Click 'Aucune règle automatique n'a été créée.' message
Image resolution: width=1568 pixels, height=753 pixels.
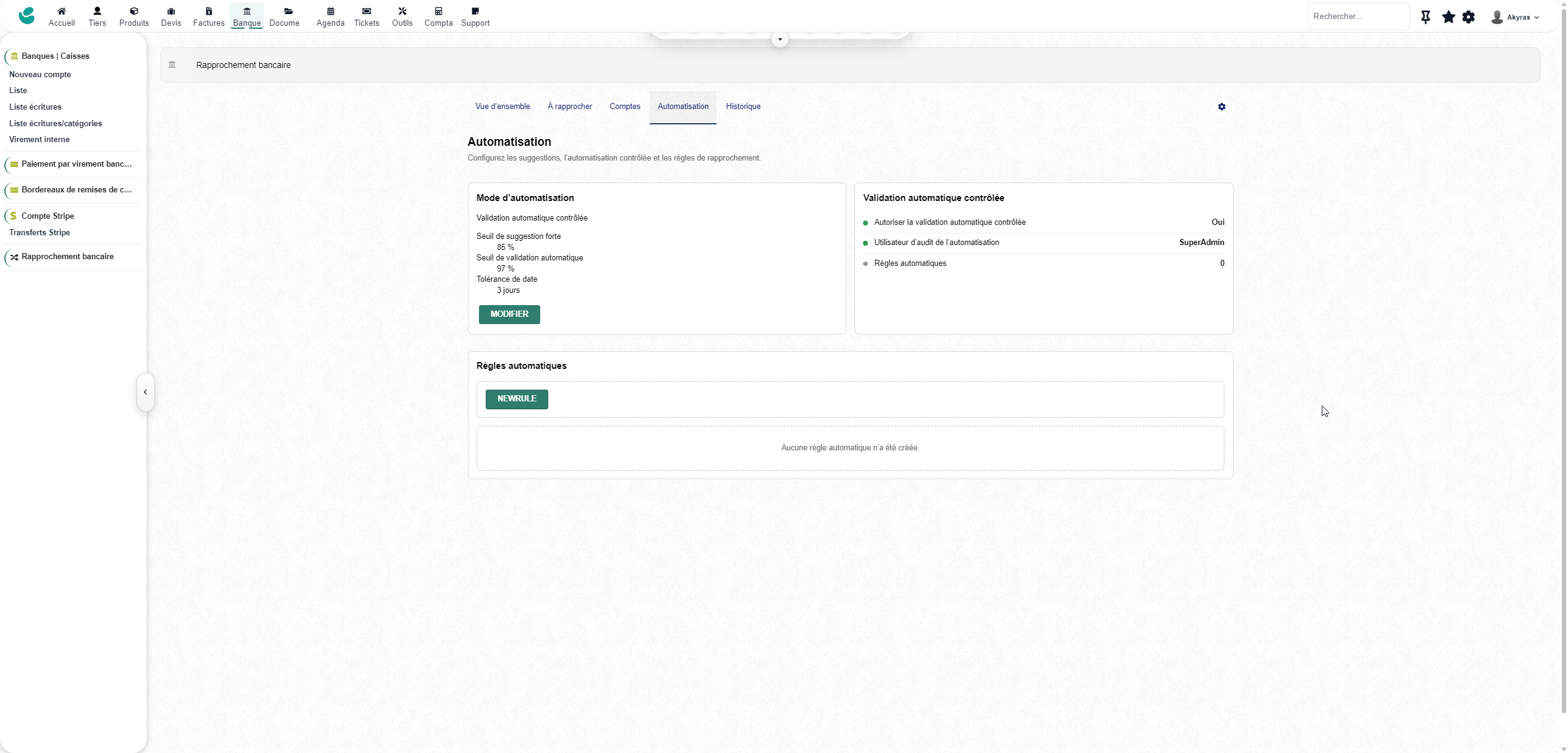[x=850, y=448]
